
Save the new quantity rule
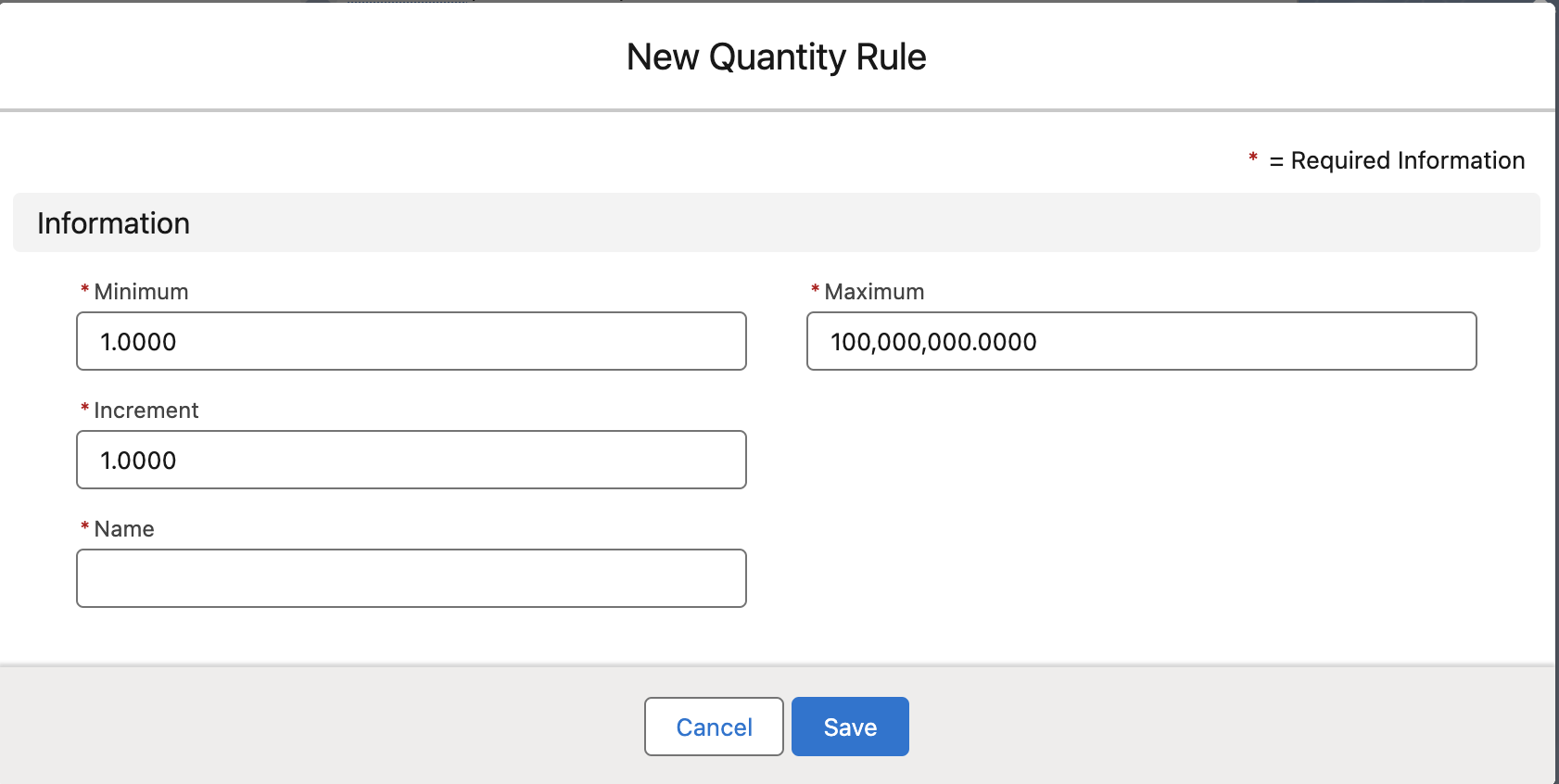coord(850,727)
